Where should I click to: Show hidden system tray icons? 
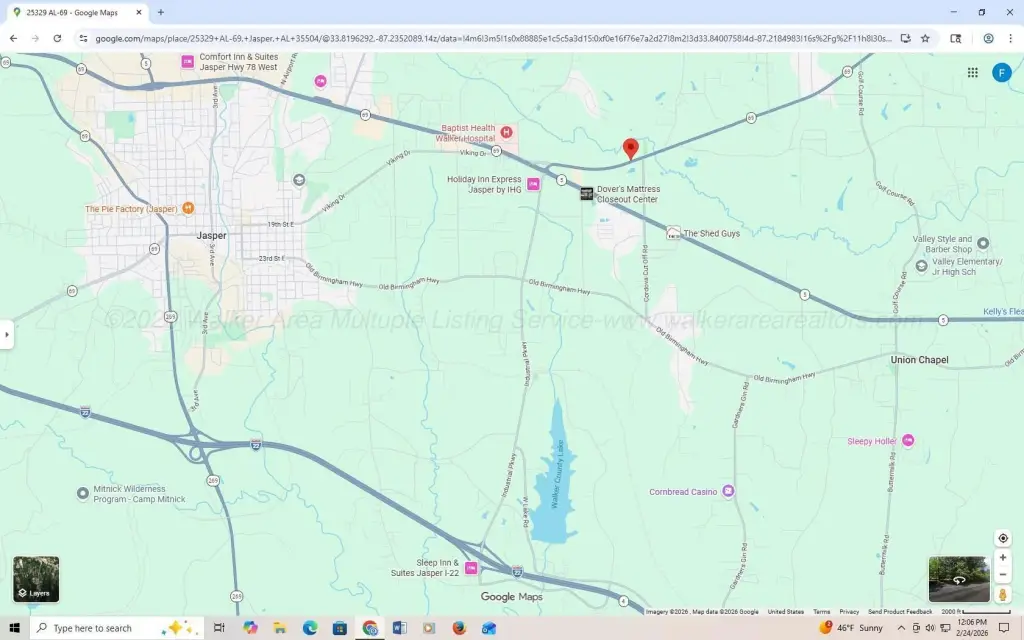902,628
